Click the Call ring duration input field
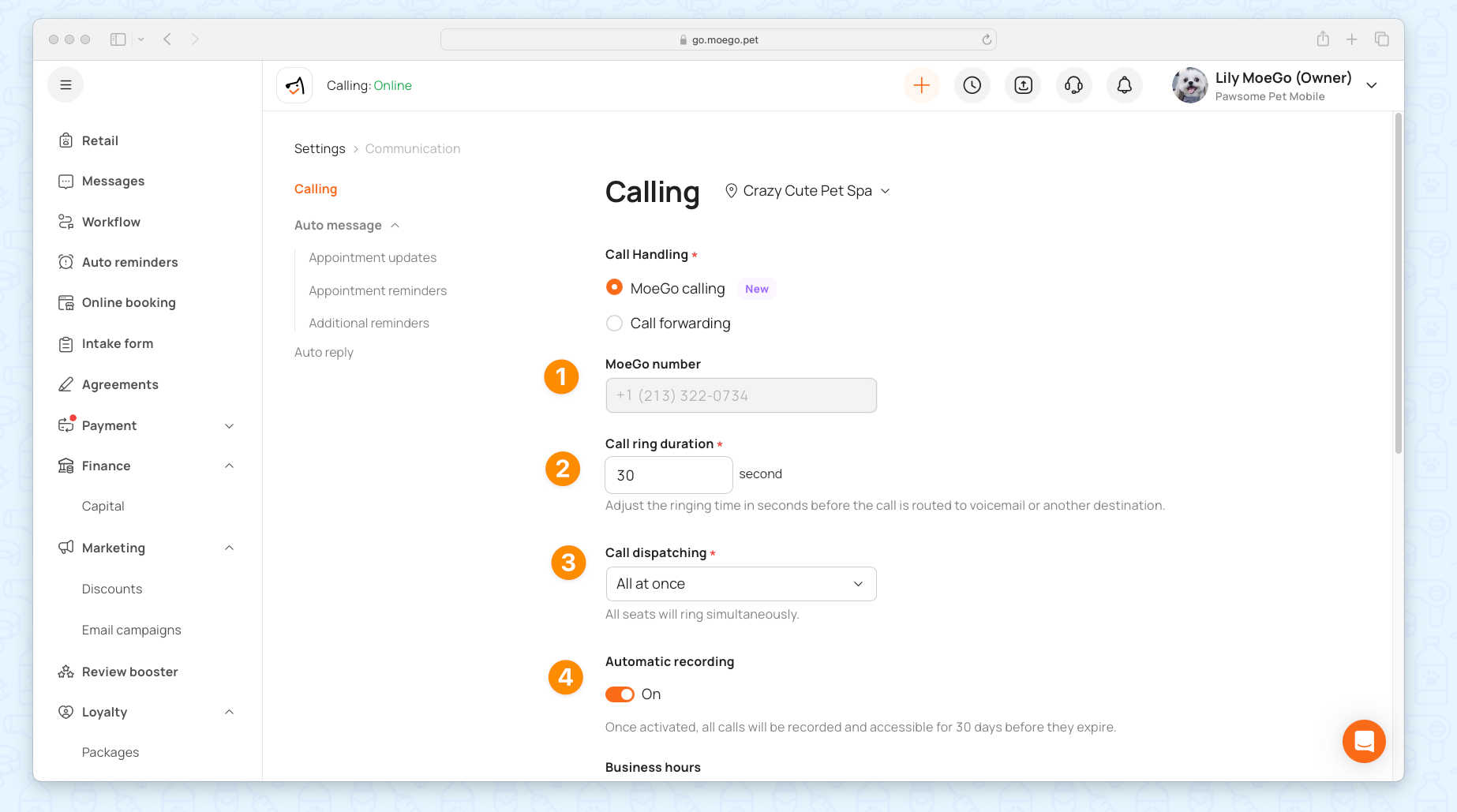This screenshot has height=812, width=1457. (669, 475)
